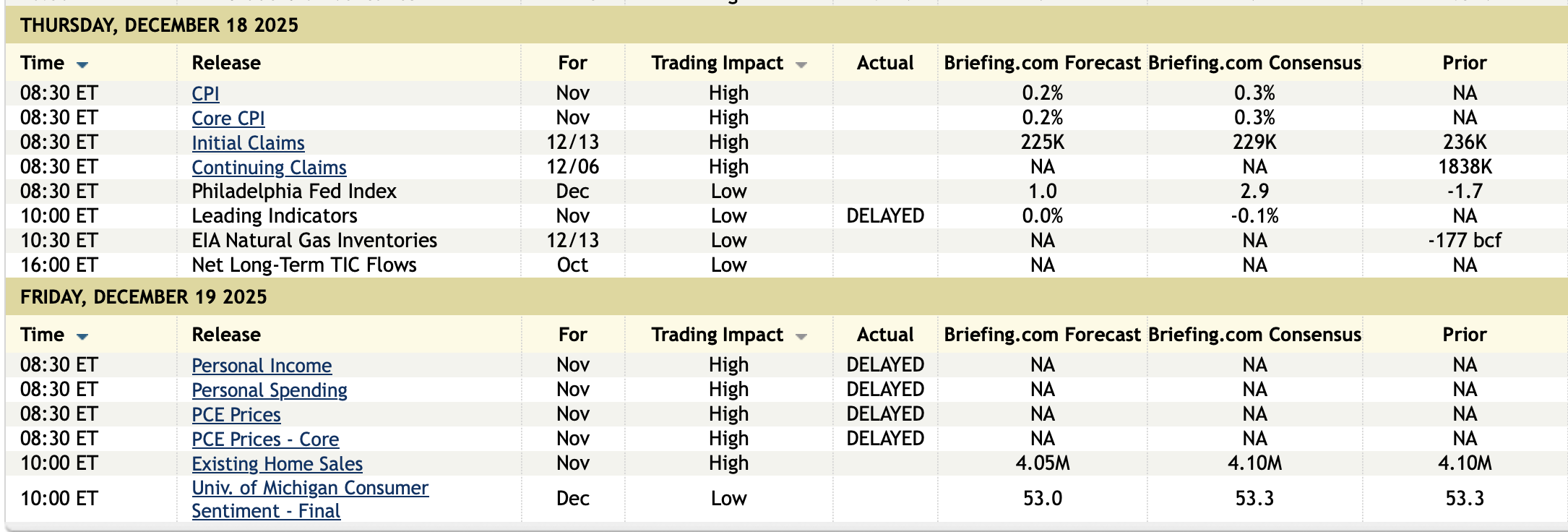Open the Continuing Claims link
Screen dimensions: 1568x532
pos(269,168)
